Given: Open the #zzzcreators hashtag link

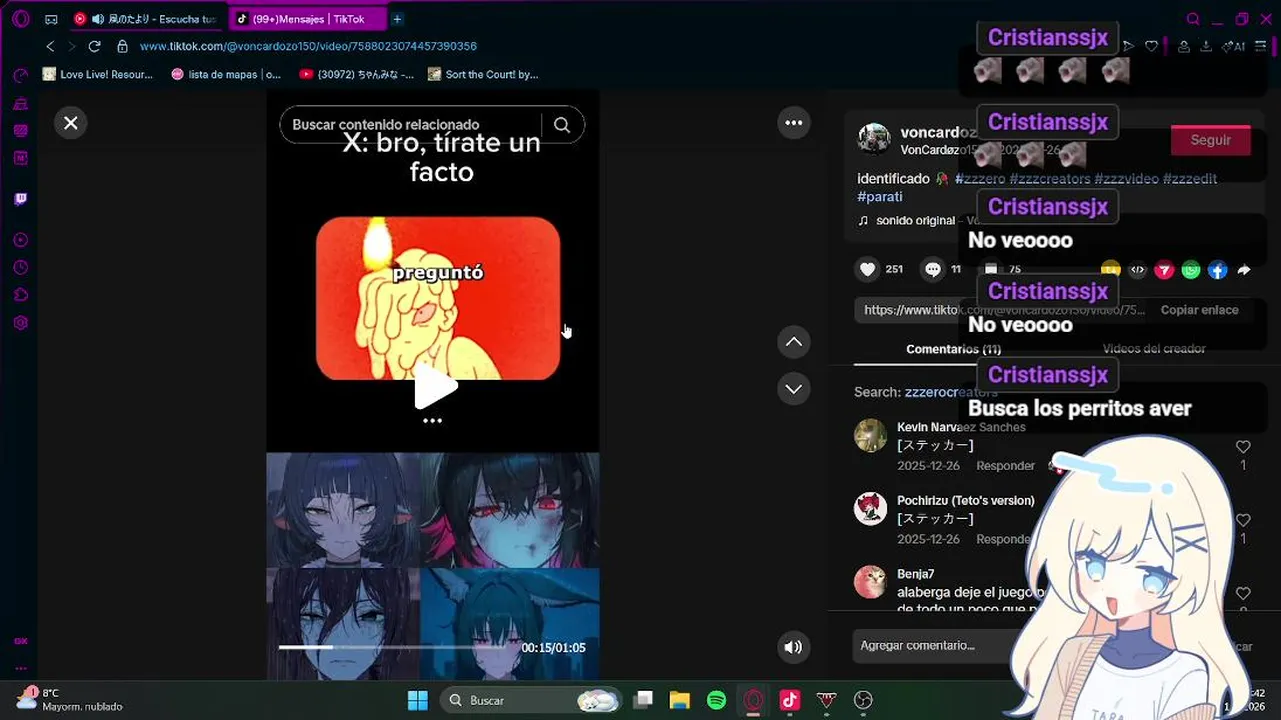Looking at the screenshot, I should pos(1050,178).
